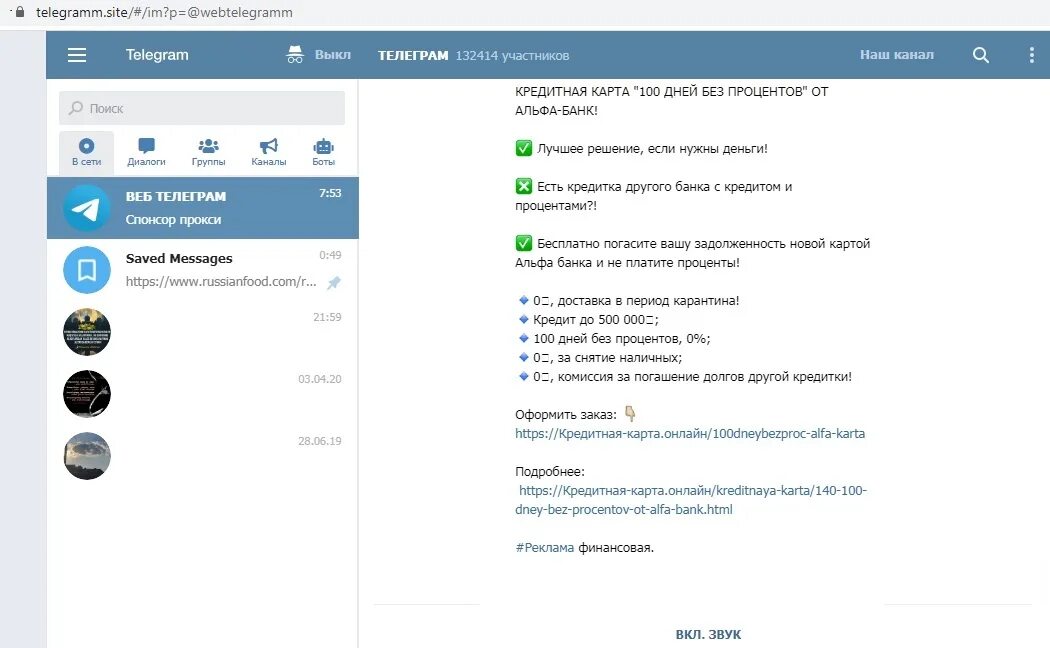The image size is (1050, 648).
Task: Switch to the Диалоги tab
Action: point(147,152)
